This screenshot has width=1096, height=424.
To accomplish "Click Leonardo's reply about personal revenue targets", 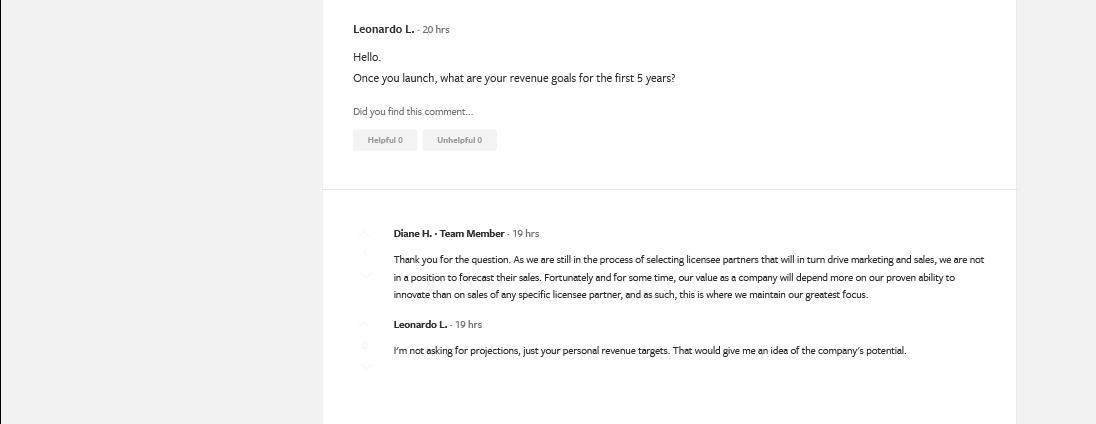I will [x=650, y=351].
